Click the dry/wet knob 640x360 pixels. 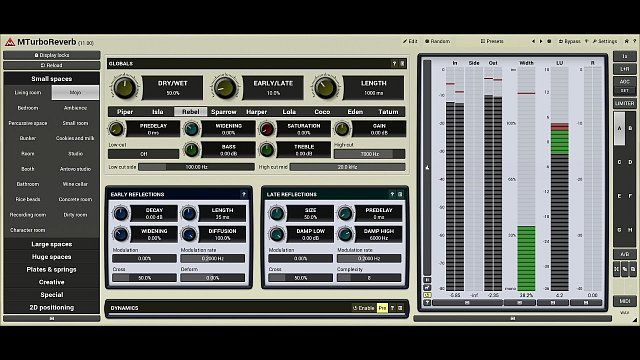[x=124, y=87]
